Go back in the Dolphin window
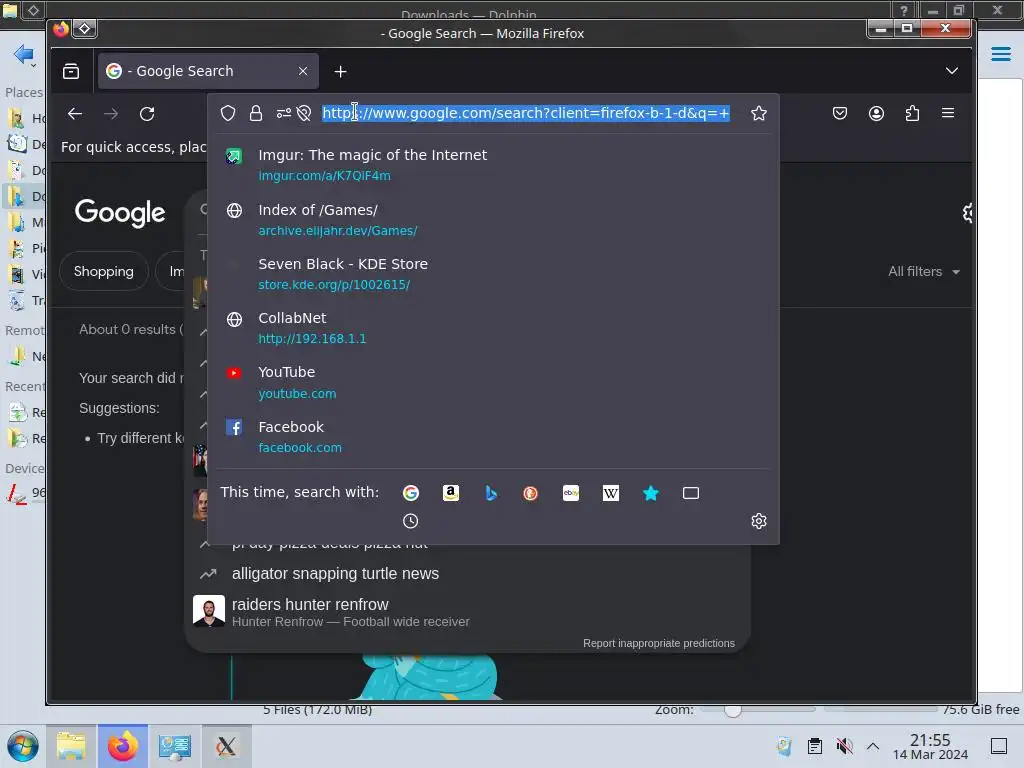The height and width of the screenshot is (768, 1024). (24, 54)
